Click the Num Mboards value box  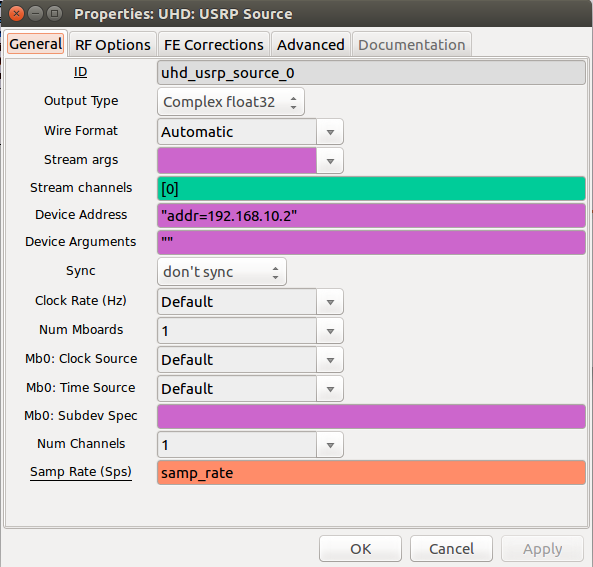tap(237, 331)
